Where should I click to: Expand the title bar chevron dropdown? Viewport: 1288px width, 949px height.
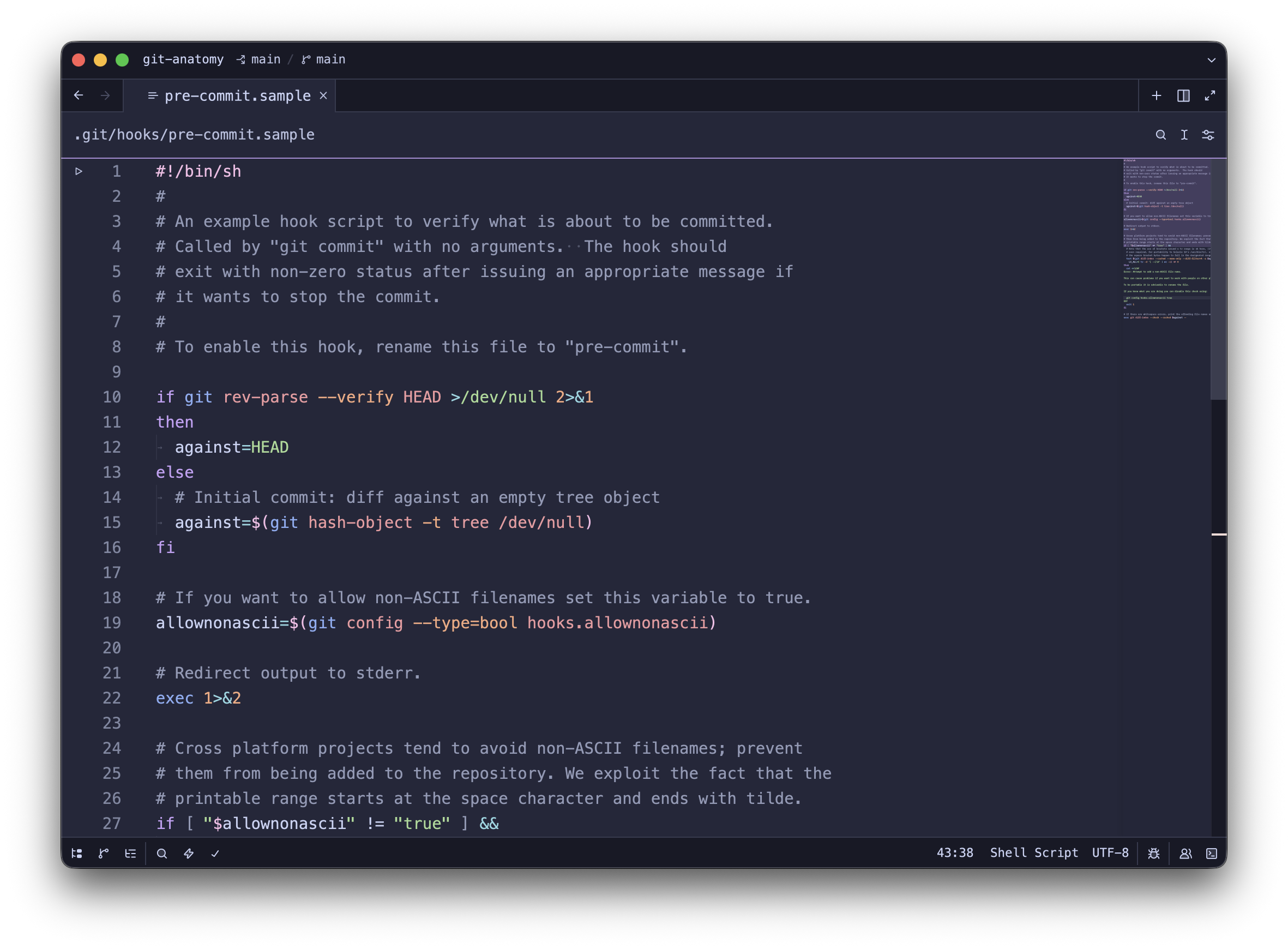[x=1212, y=61]
